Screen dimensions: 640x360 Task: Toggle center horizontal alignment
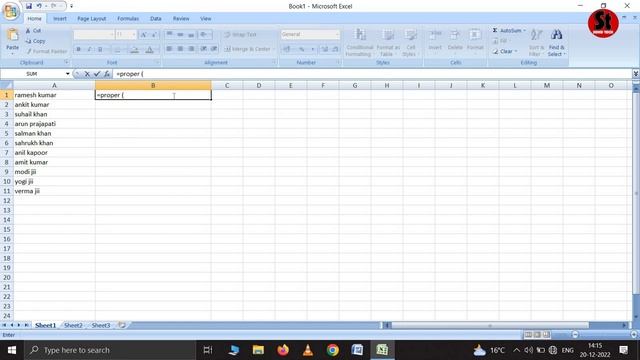[x=180, y=49]
